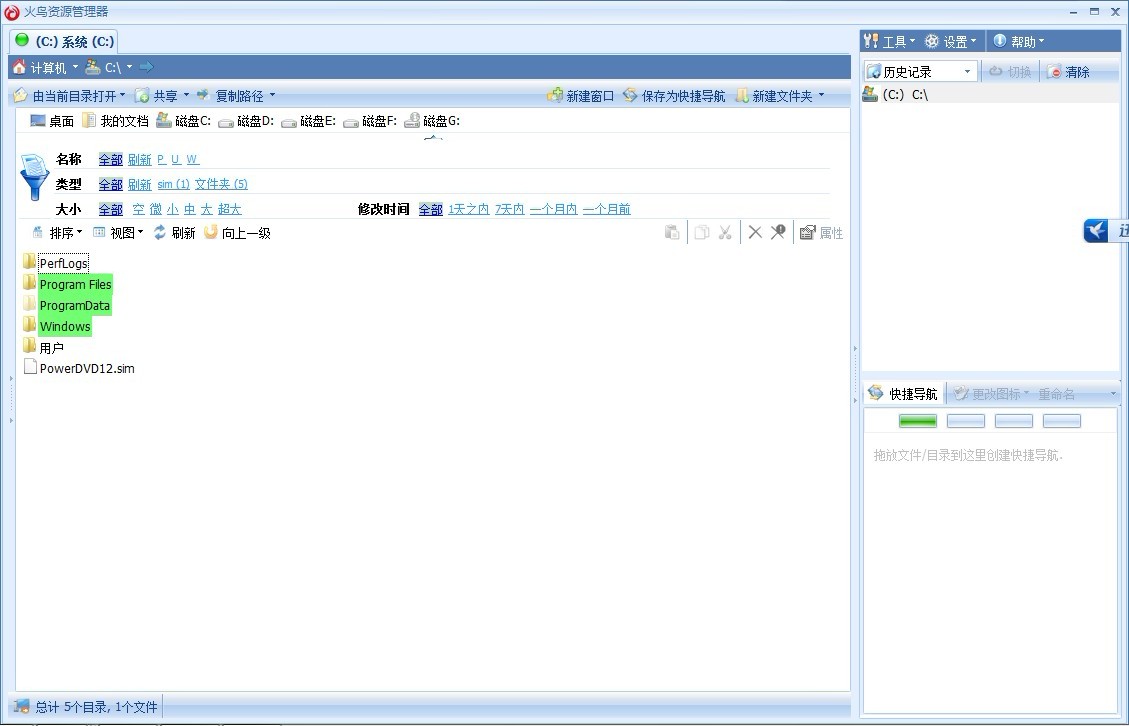Expand the 排序 sort dropdown
This screenshot has width=1129, height=726.
pyautogui.click(x=58, y=233)
